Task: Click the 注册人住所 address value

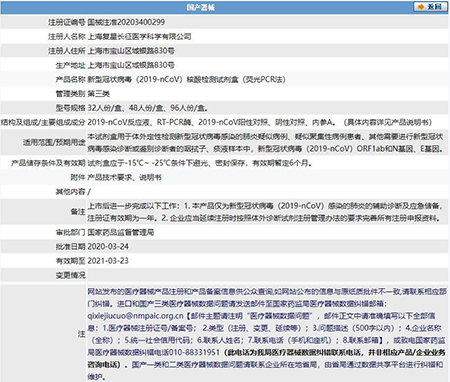Action: (131, 51)
